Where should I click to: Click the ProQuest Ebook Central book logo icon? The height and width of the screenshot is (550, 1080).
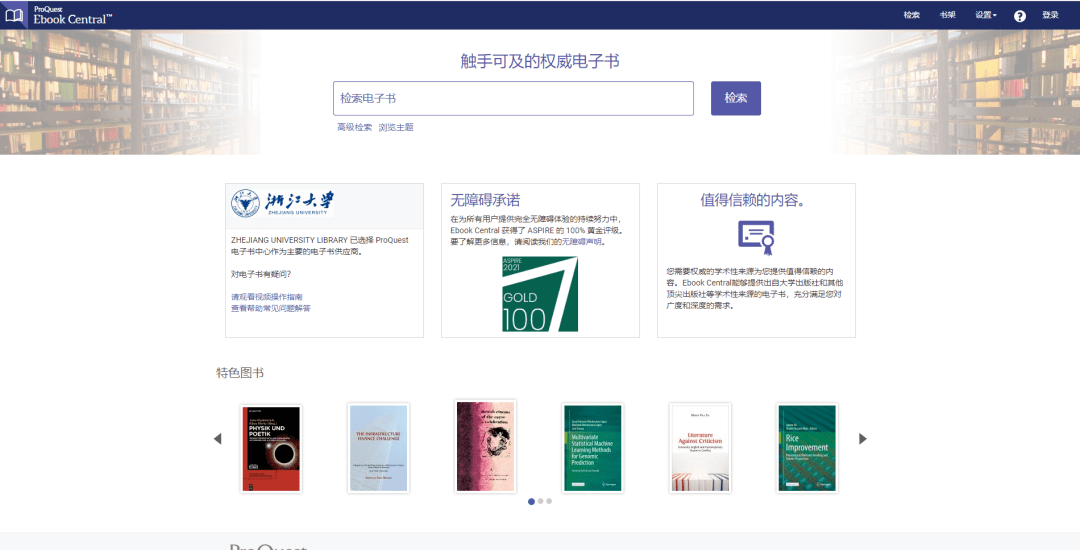click(x=14, y=14)
